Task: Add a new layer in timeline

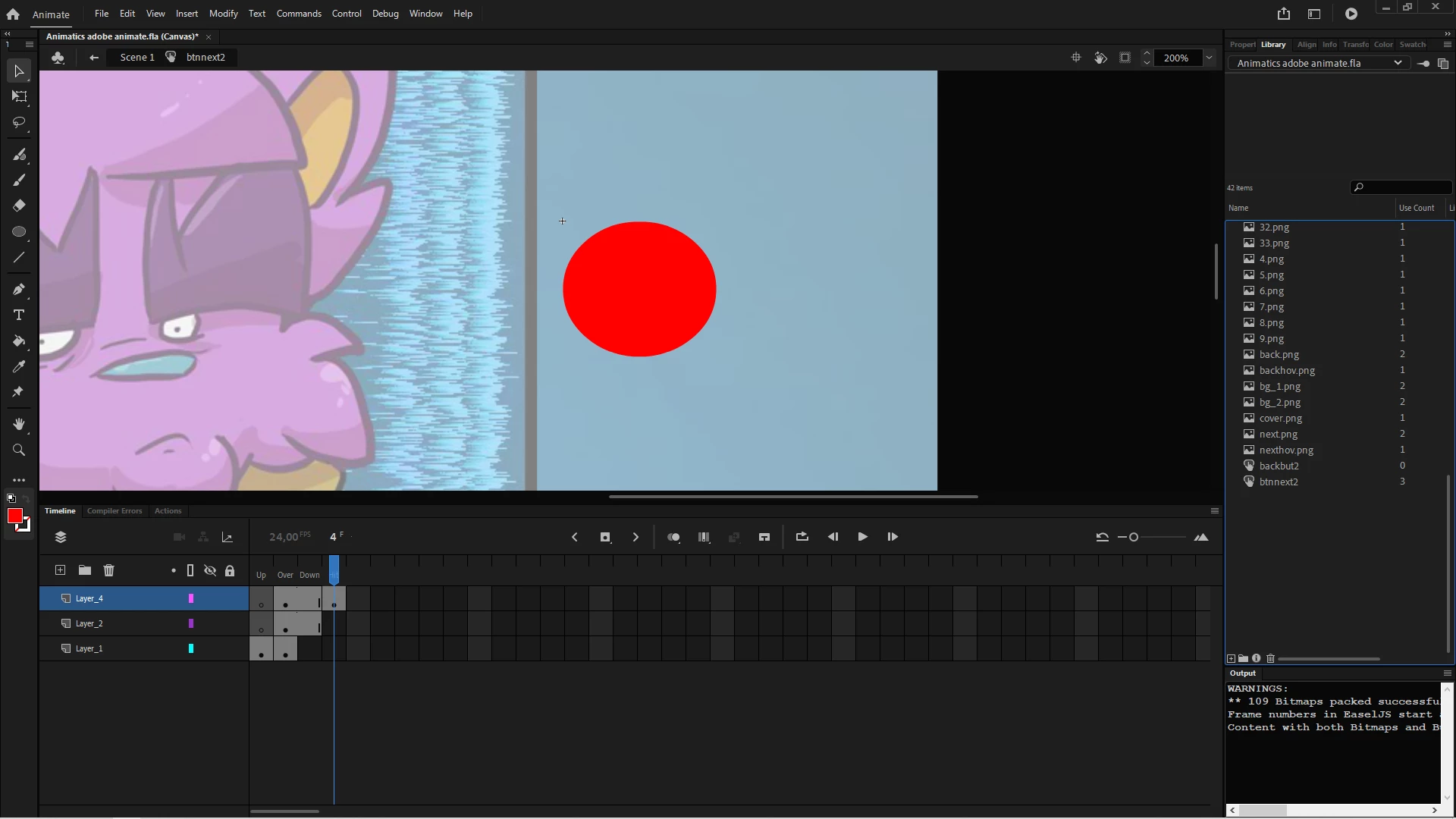Action: [x=61, y=570]
